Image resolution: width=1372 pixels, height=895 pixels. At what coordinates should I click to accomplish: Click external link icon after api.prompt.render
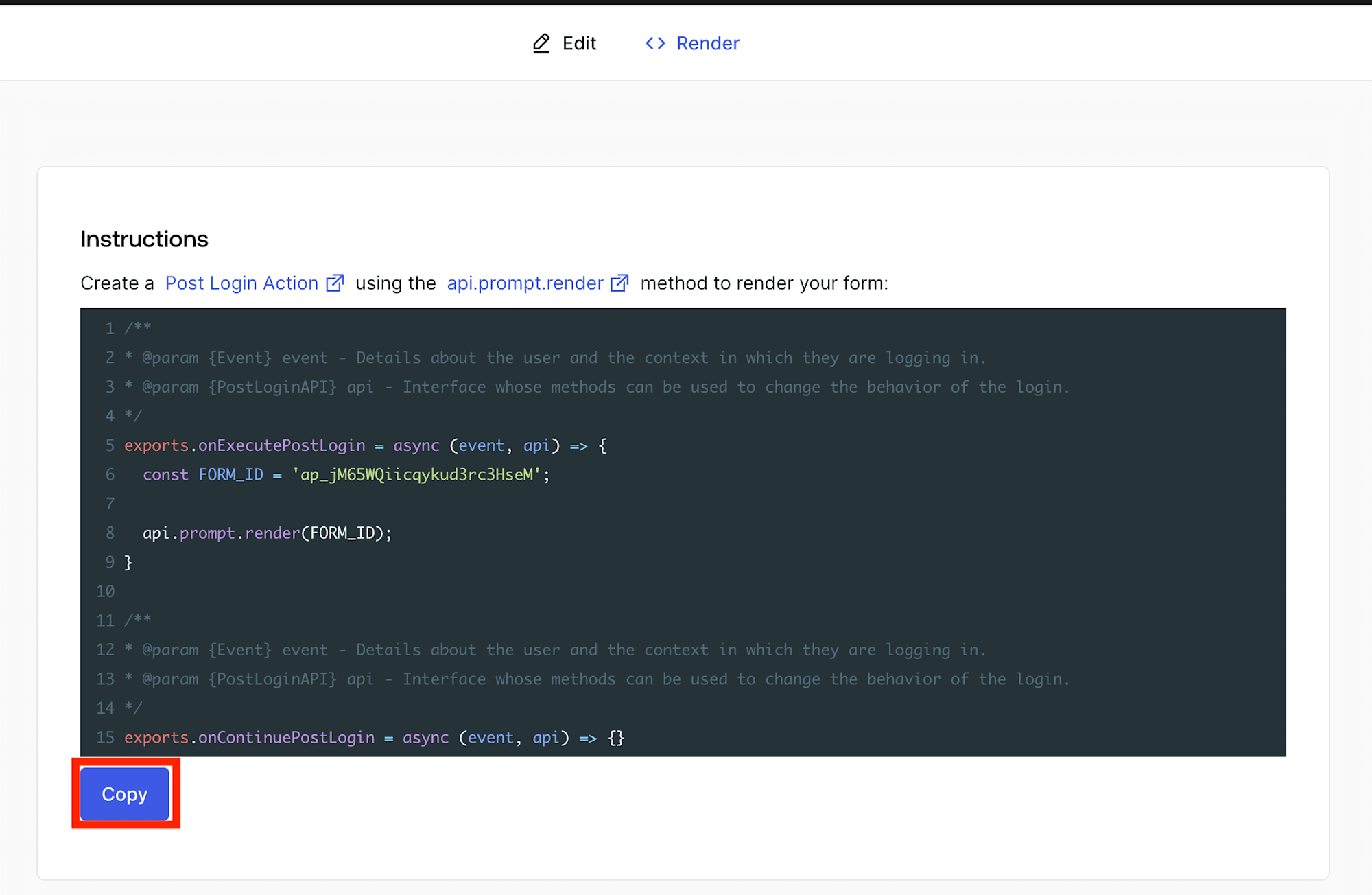tap(619, 283)
